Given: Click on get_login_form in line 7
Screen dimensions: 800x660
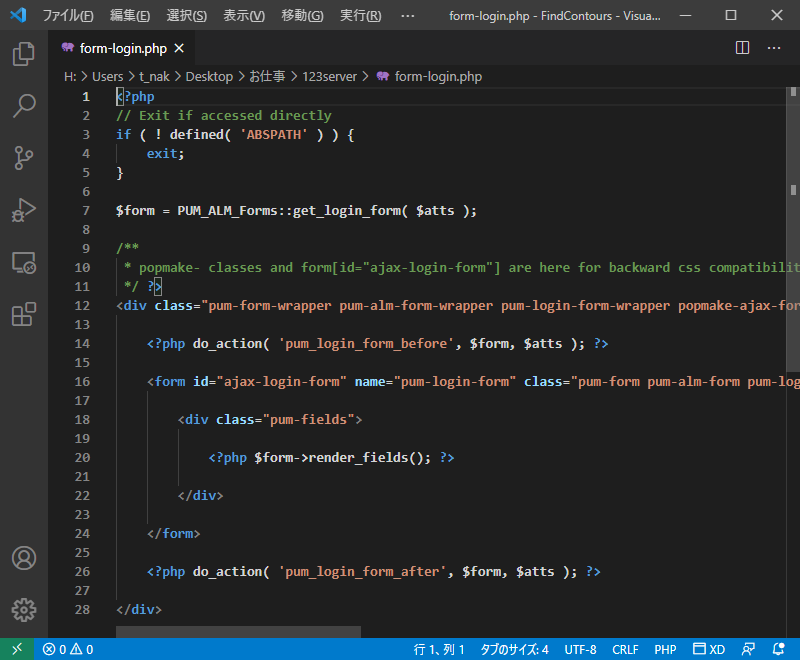Looking at the screenshot, I should point(346,211).
